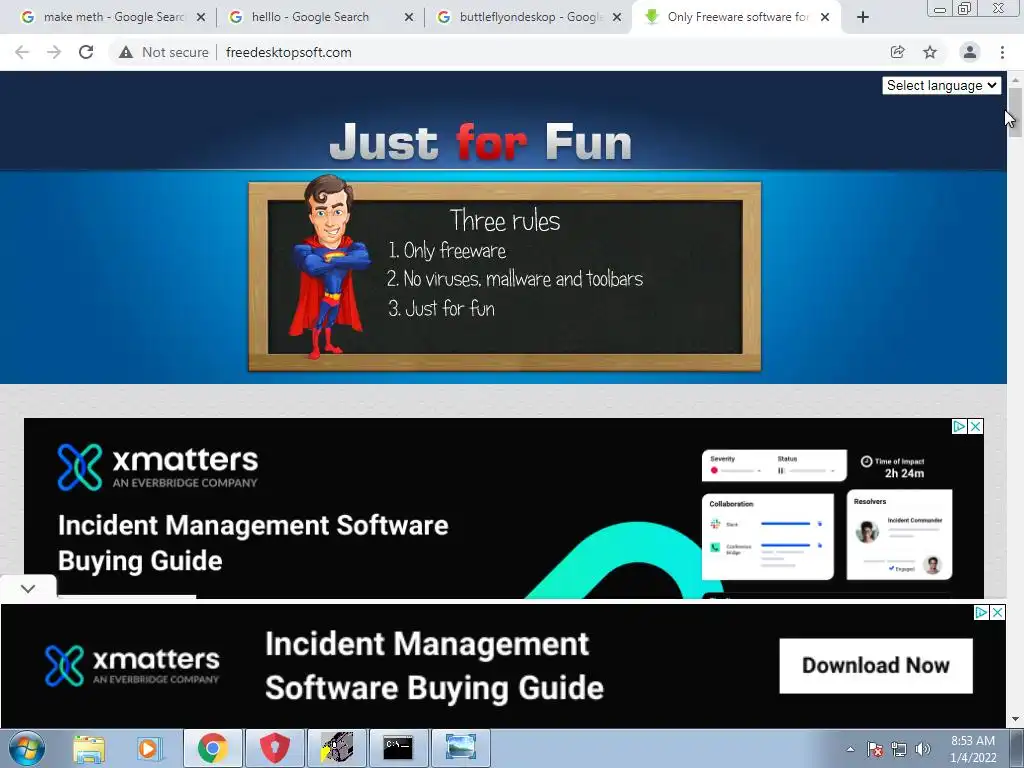Close the 'Only Freeware software' tab
This screenshot has height=768, width=1024.
[x=825, y=18]
